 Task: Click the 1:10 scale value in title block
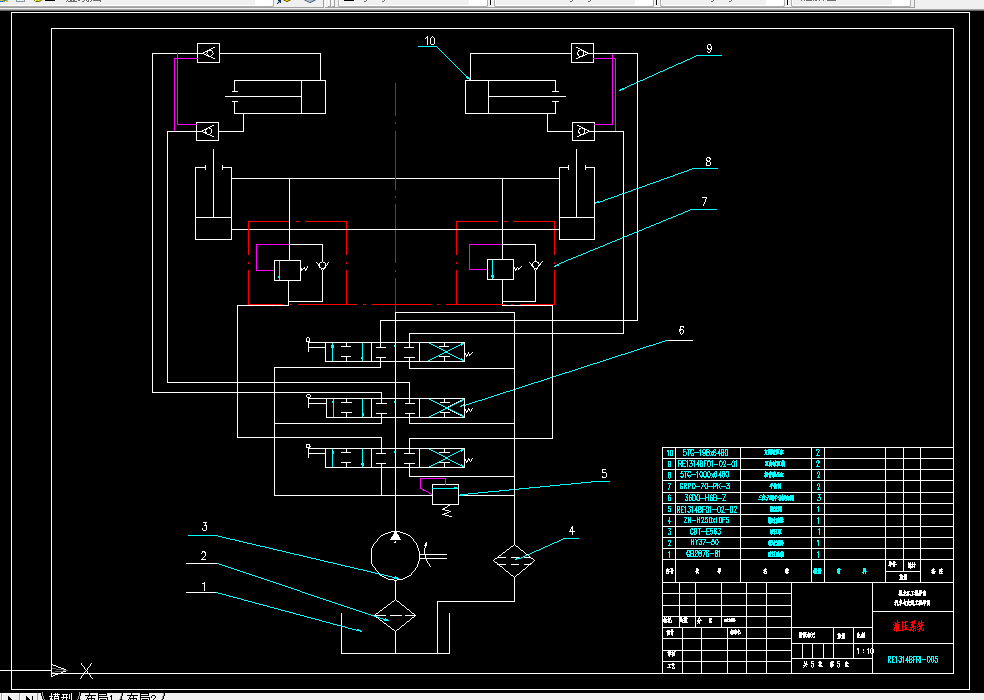click(865, 651)
